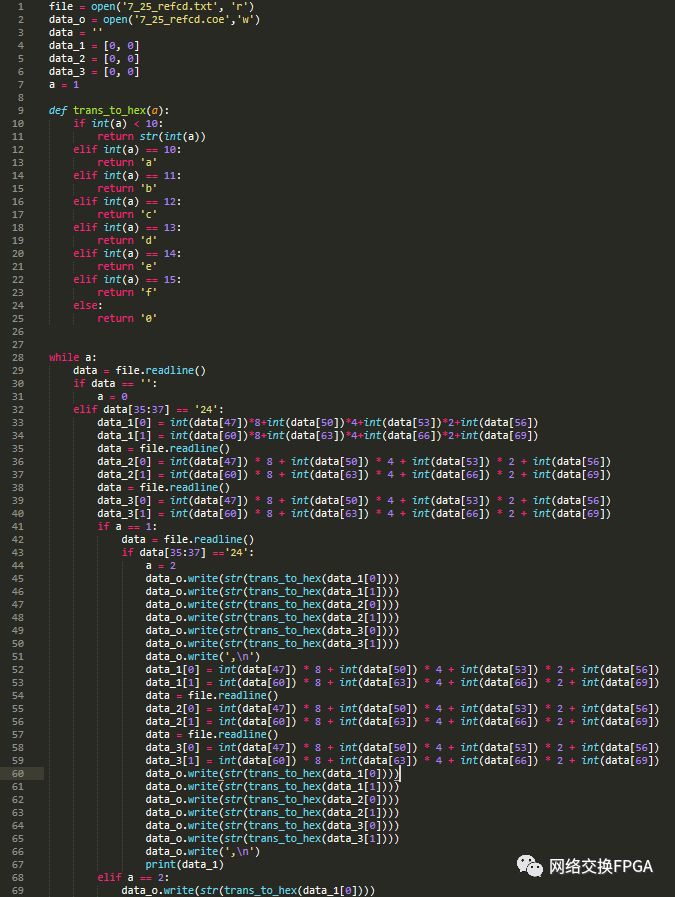Click the return 'c' statement

(x=127, y=215)
